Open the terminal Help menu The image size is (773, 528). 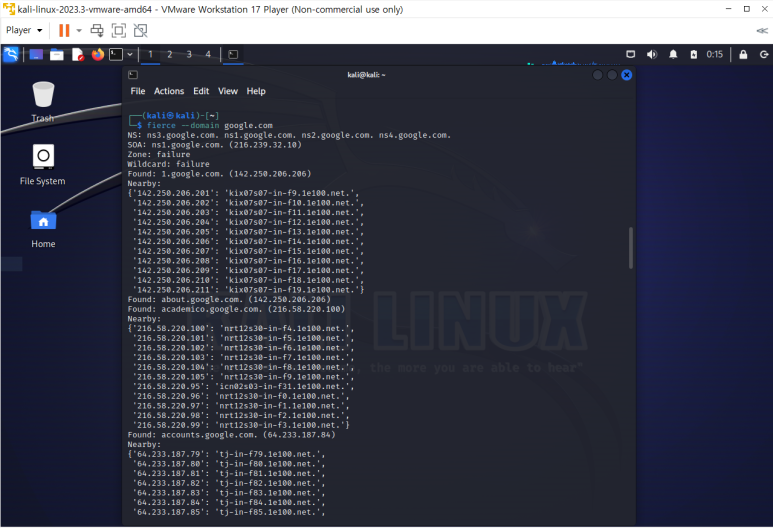256,91
